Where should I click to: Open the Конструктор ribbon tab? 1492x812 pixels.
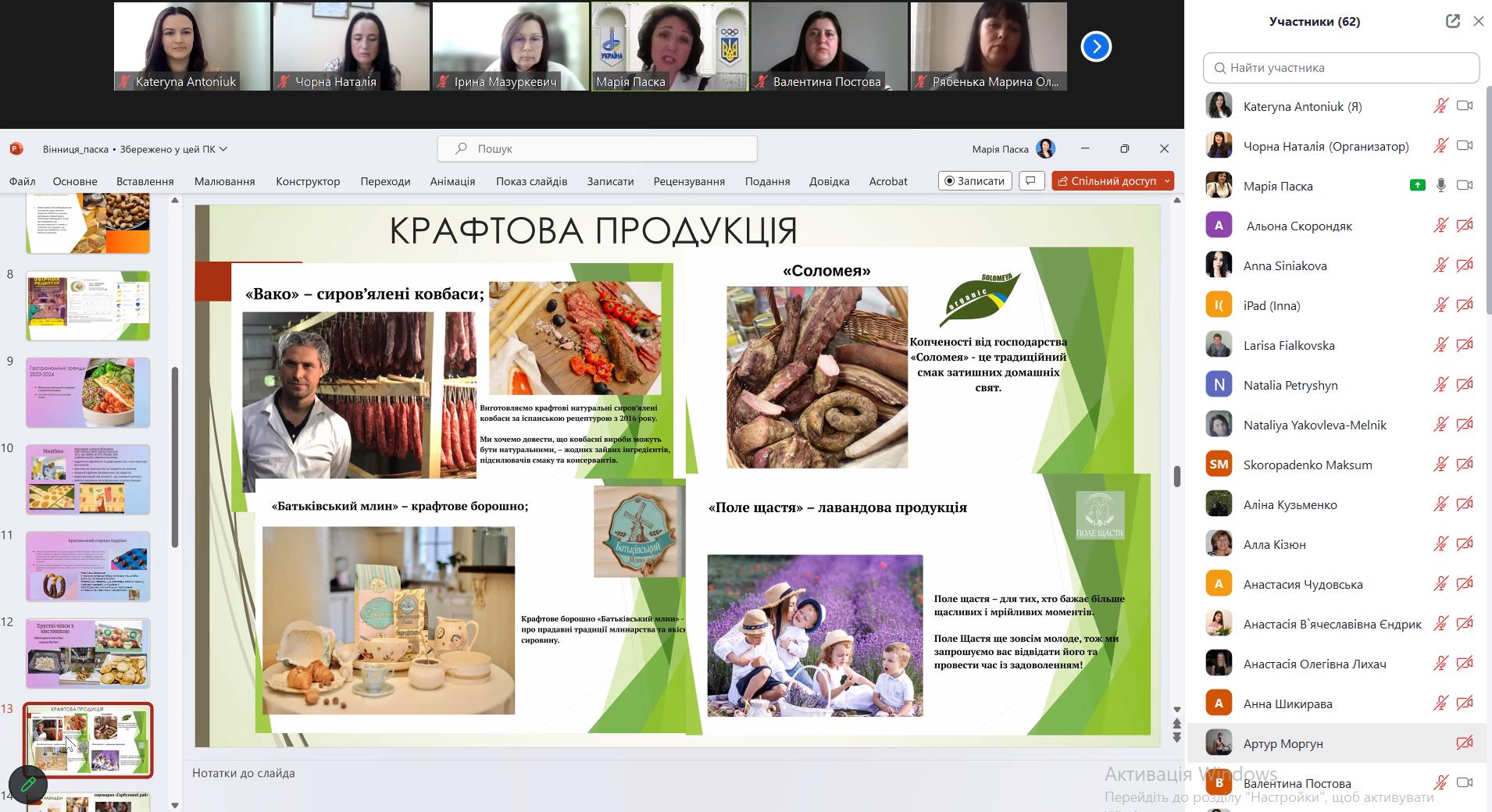click(x=308, y=181)
